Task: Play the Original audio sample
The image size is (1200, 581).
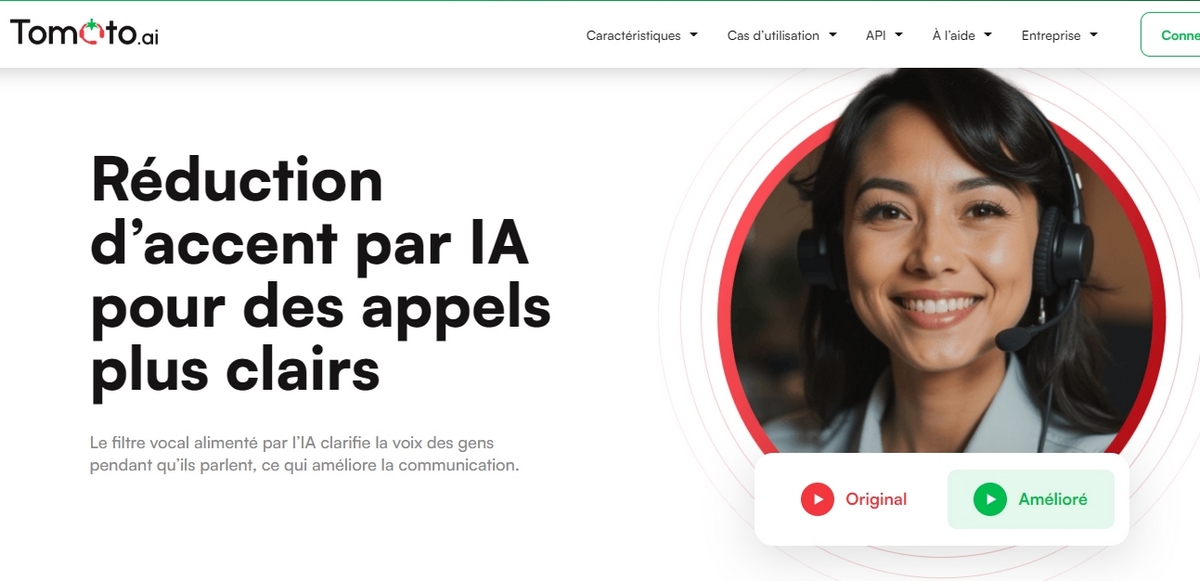Action: [x=854, y=499]
